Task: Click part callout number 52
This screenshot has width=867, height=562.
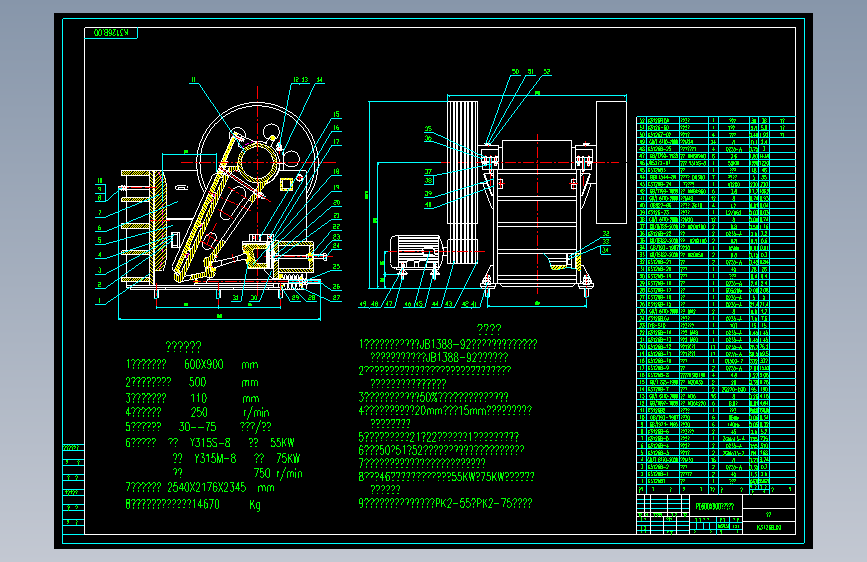Action: tap(547, 72)
